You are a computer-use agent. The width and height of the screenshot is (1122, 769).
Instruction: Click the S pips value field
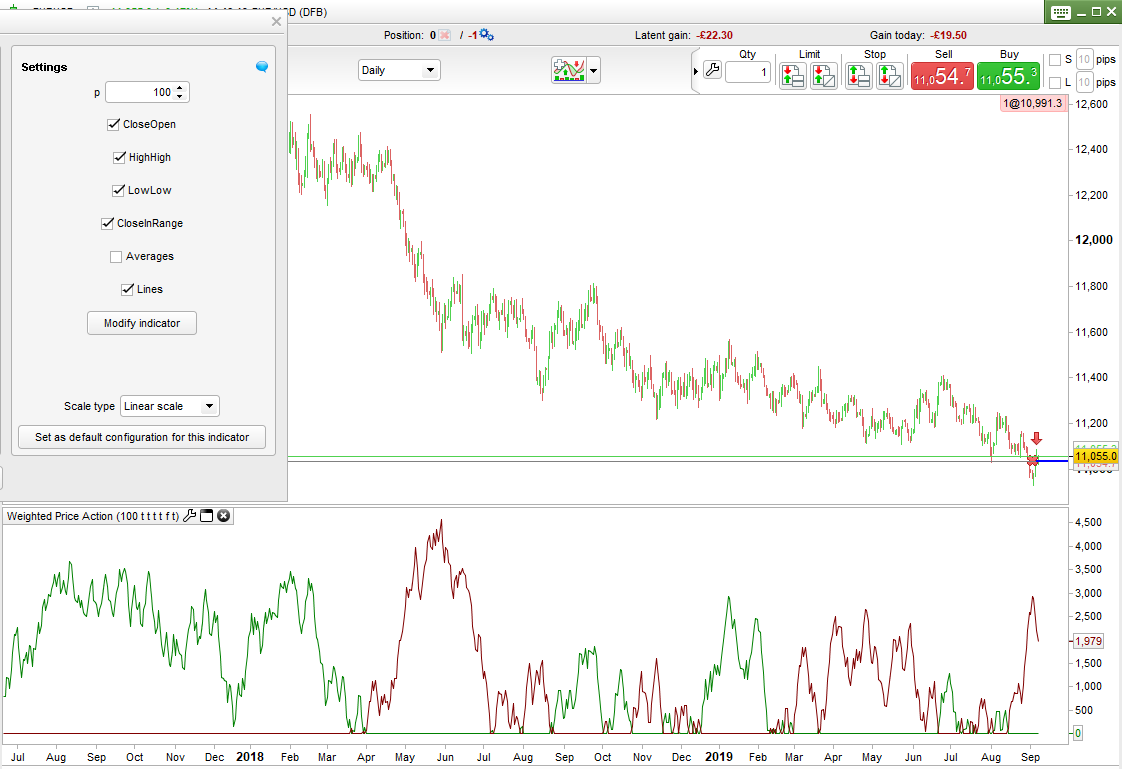[x=1084, y=59]
